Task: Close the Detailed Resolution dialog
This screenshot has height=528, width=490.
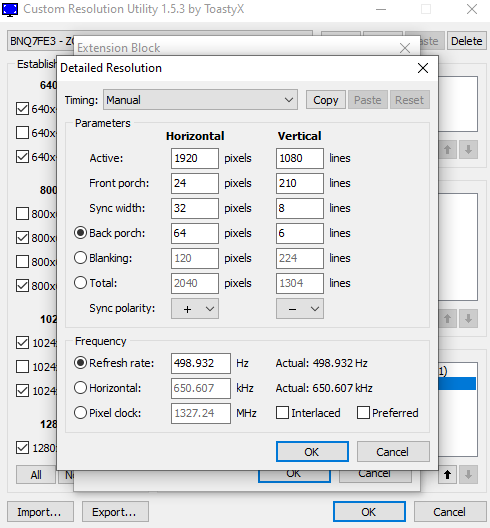Action: click(x=423, y=68)
